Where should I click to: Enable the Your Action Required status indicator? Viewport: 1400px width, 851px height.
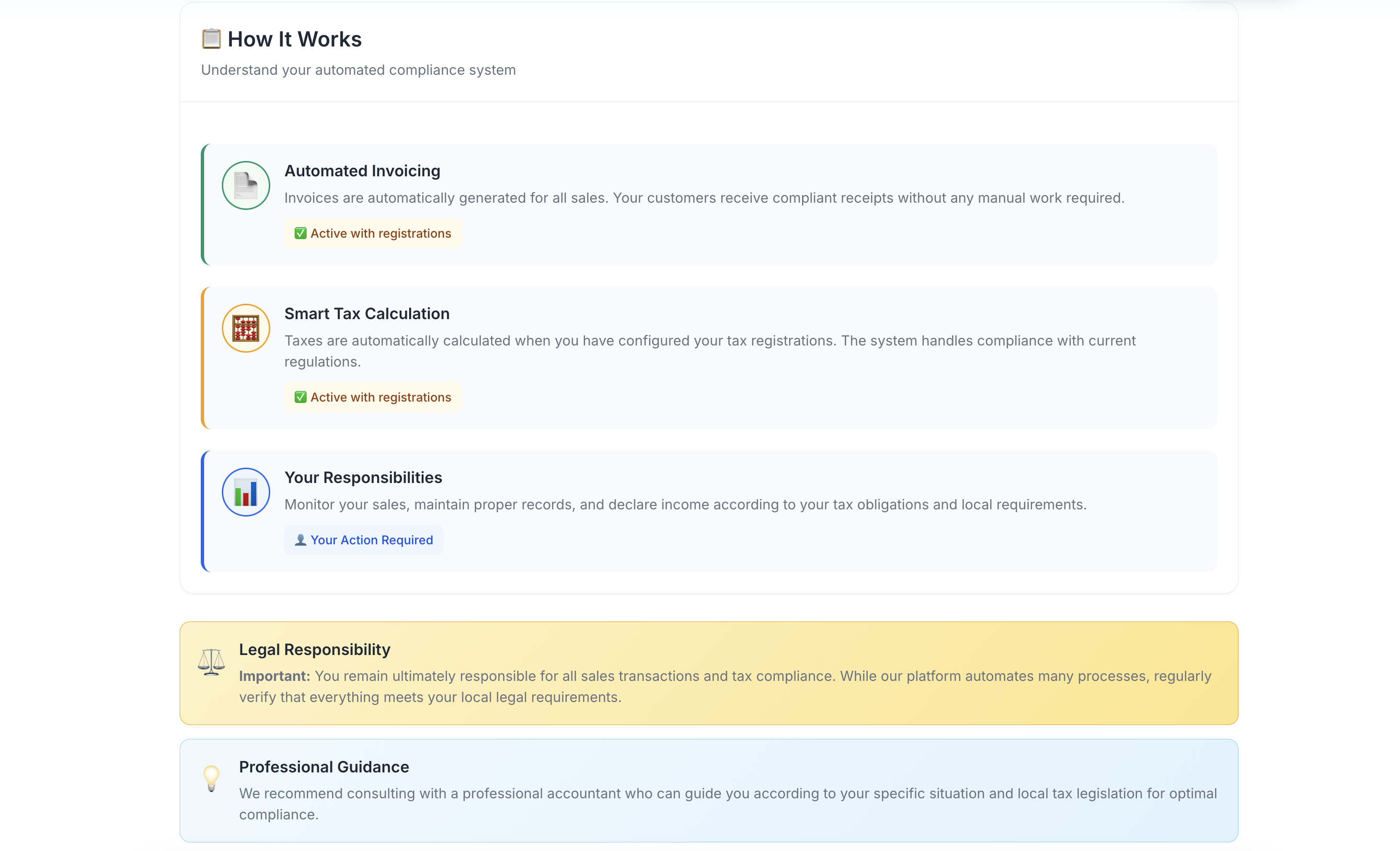[x=364, y=540]
